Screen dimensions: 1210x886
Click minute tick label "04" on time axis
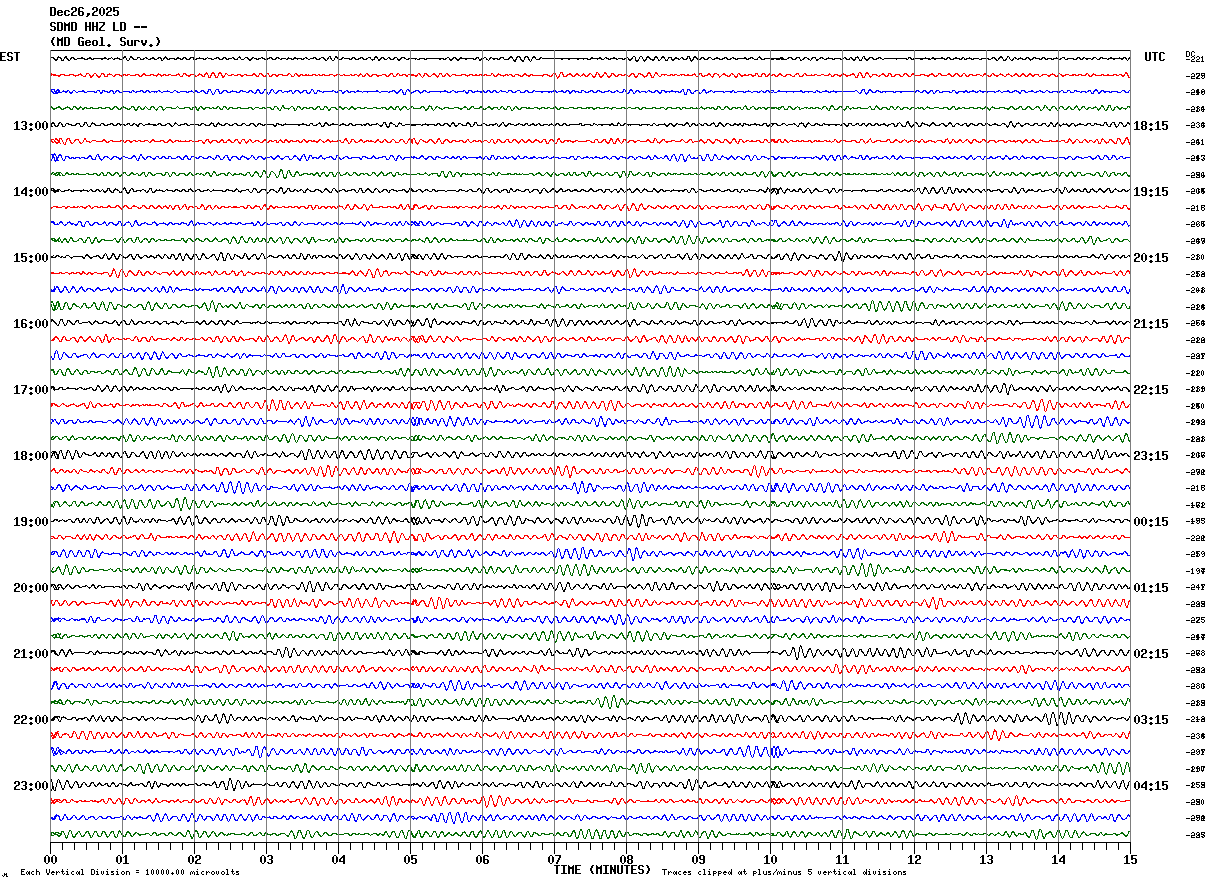point(339,859)
